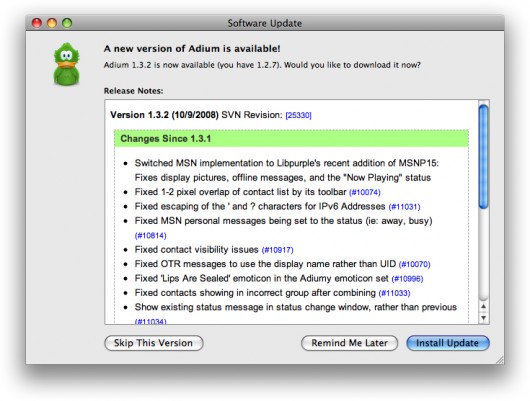Click the 'Fixed contact visibility issues' entry
The image size is (530, 401).
[x=196, y=250]
